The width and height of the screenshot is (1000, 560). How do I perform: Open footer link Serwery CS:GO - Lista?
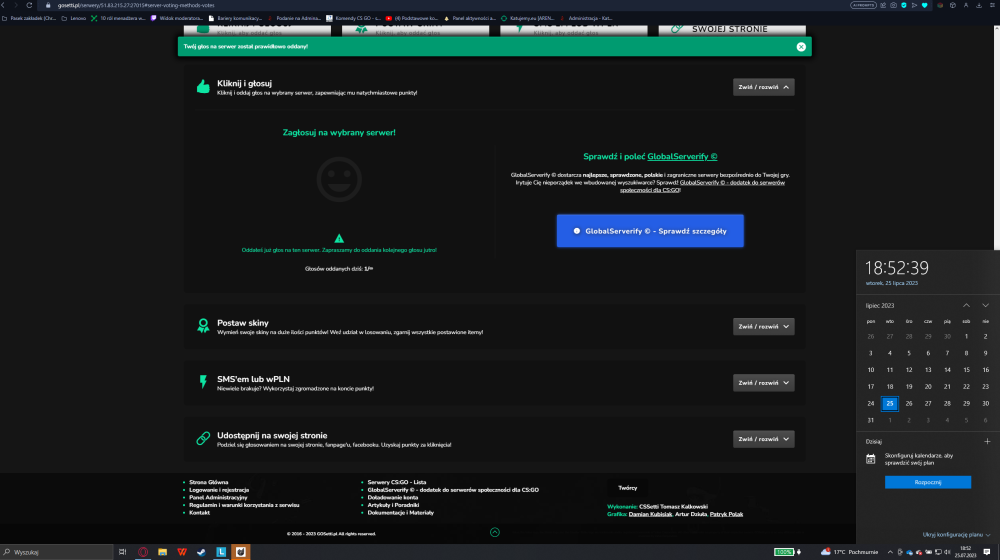397,482
